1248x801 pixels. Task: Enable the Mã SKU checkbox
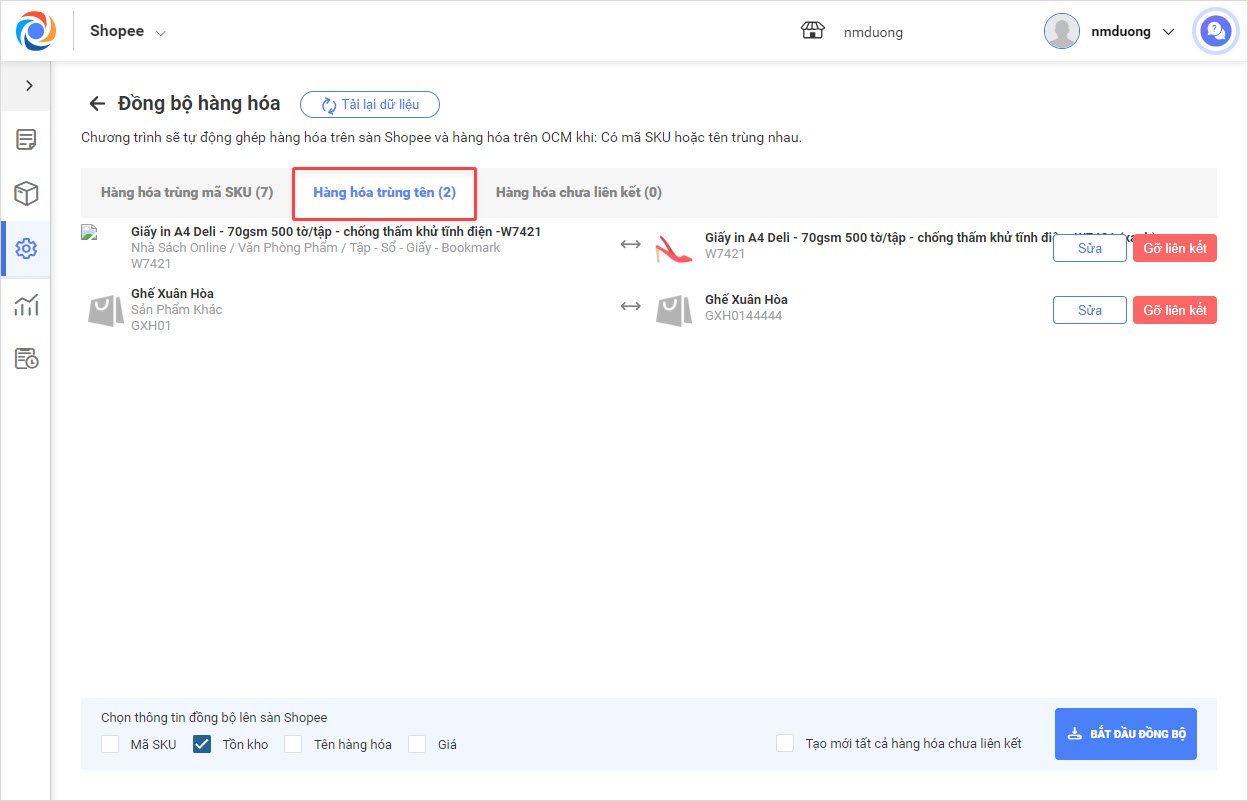click(x=110, y=744)
